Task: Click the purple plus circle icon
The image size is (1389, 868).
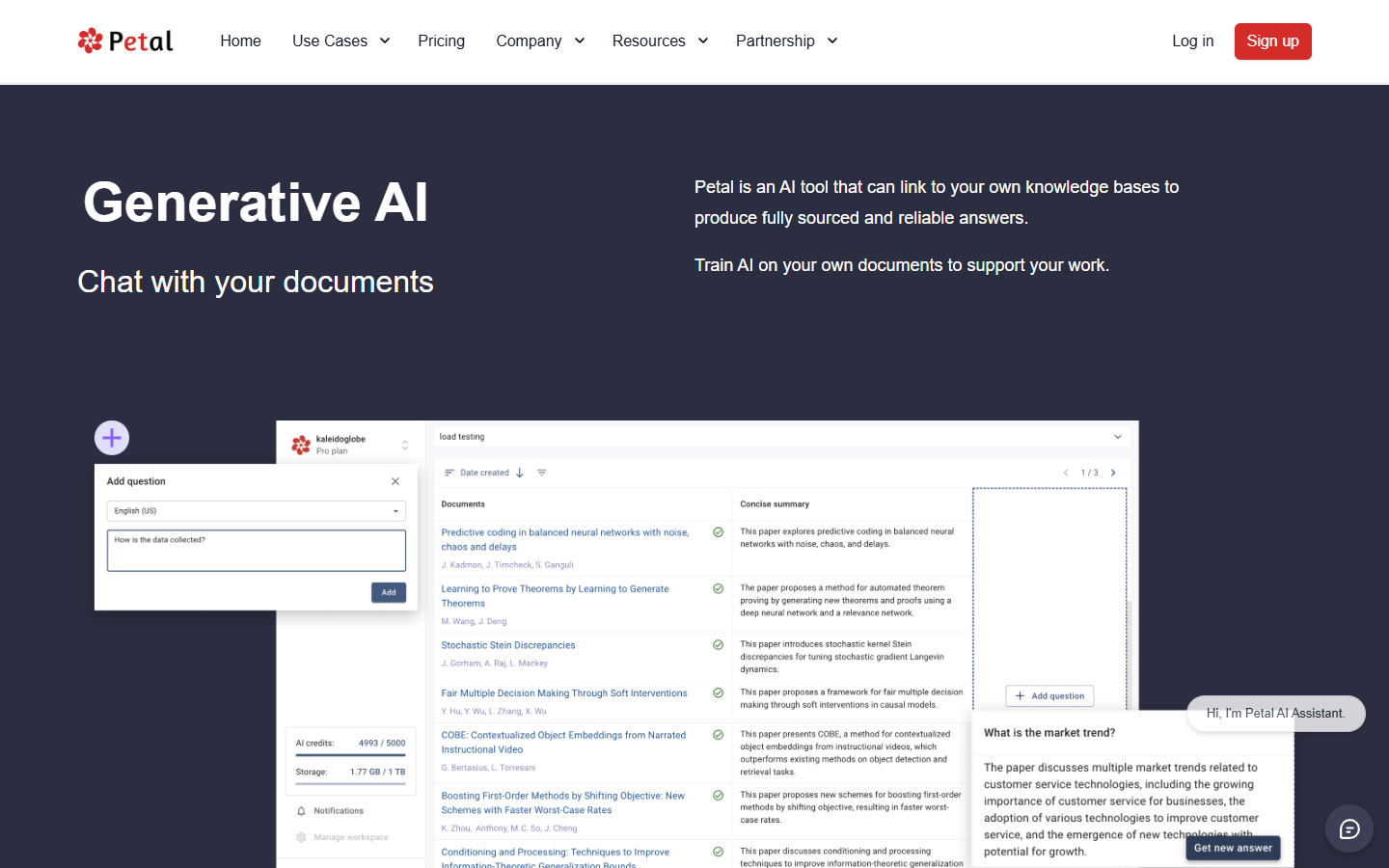Action: pos(112,438)
